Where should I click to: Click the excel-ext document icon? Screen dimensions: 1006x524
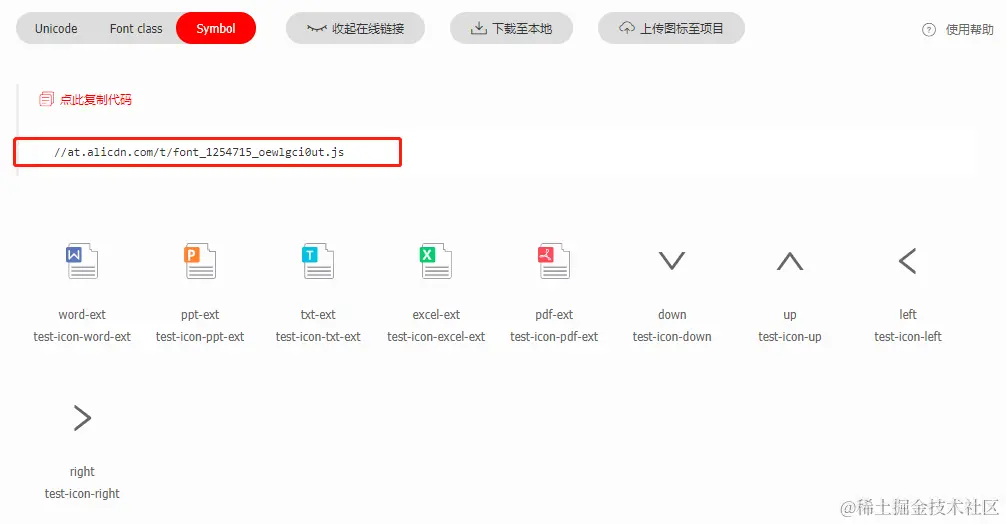(x=436, y=261)
